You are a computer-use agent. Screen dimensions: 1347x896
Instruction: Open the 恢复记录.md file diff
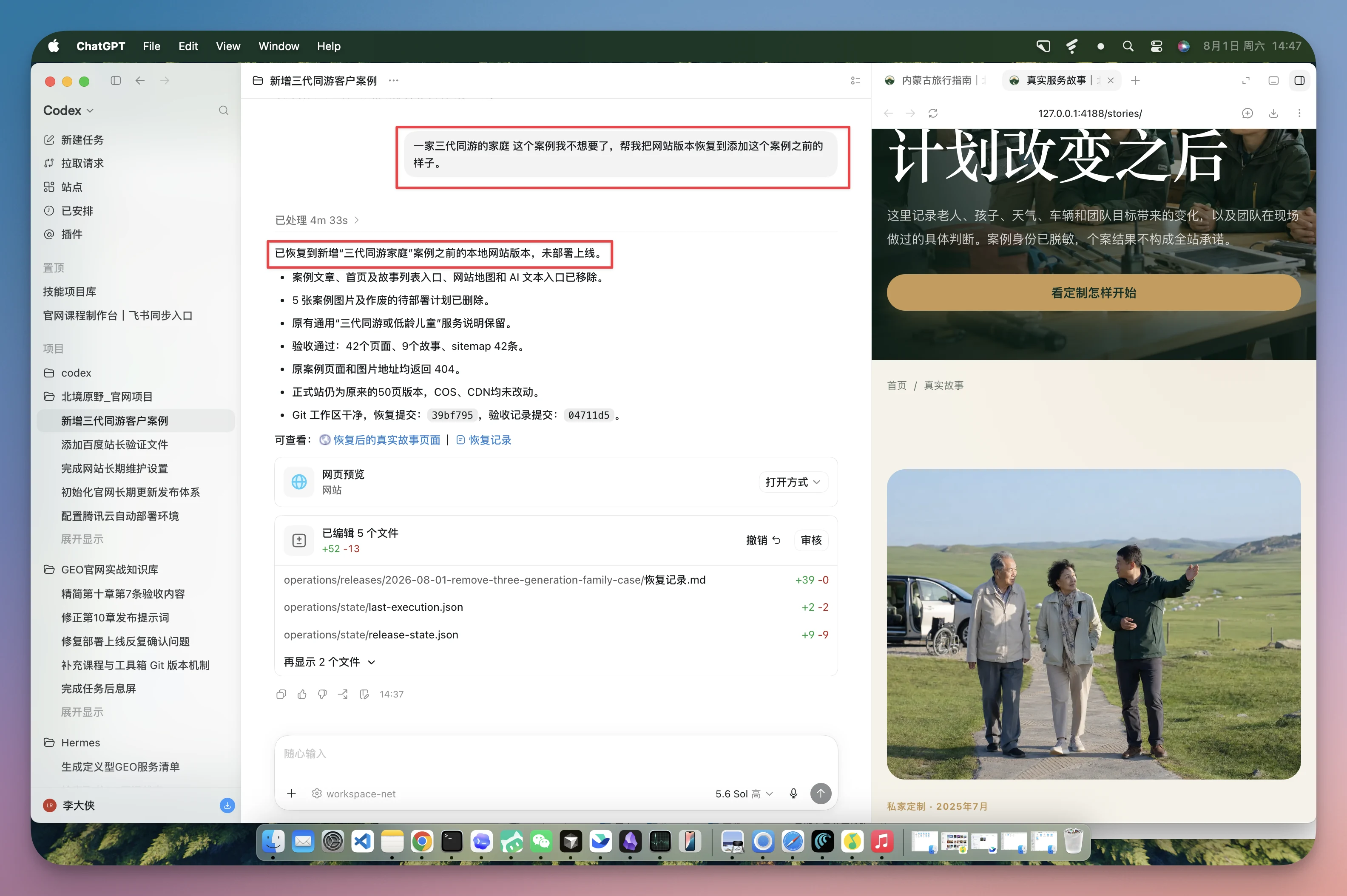click(555, 580)
